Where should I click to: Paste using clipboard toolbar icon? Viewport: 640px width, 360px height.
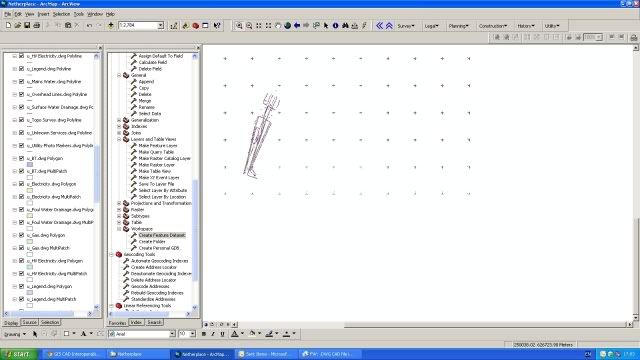(x=68, y=25)
